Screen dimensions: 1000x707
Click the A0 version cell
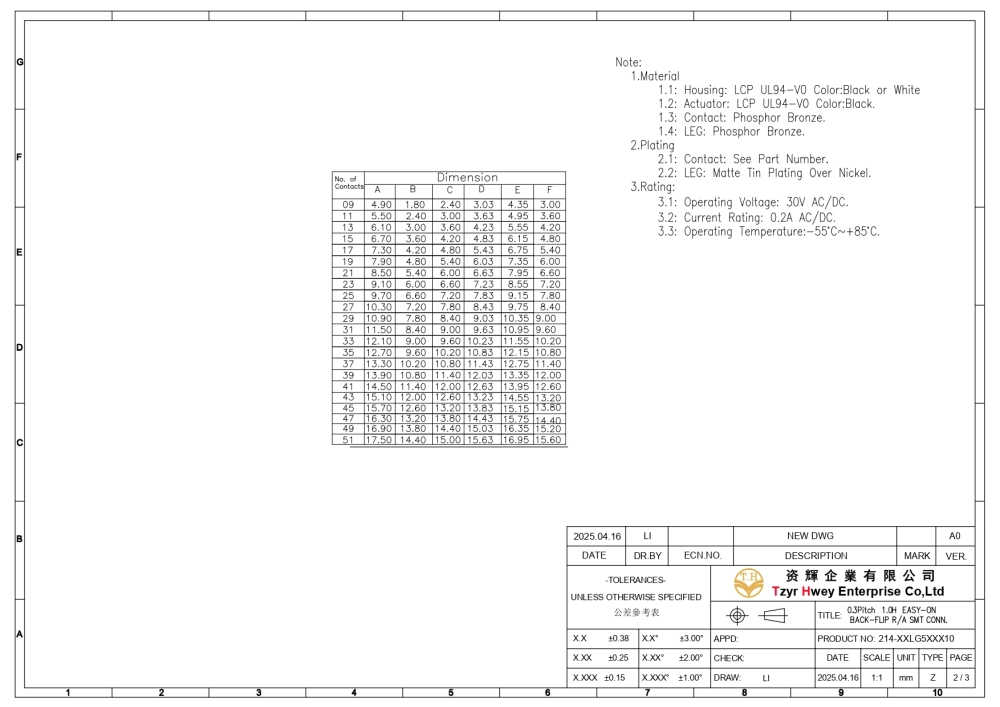954,536
